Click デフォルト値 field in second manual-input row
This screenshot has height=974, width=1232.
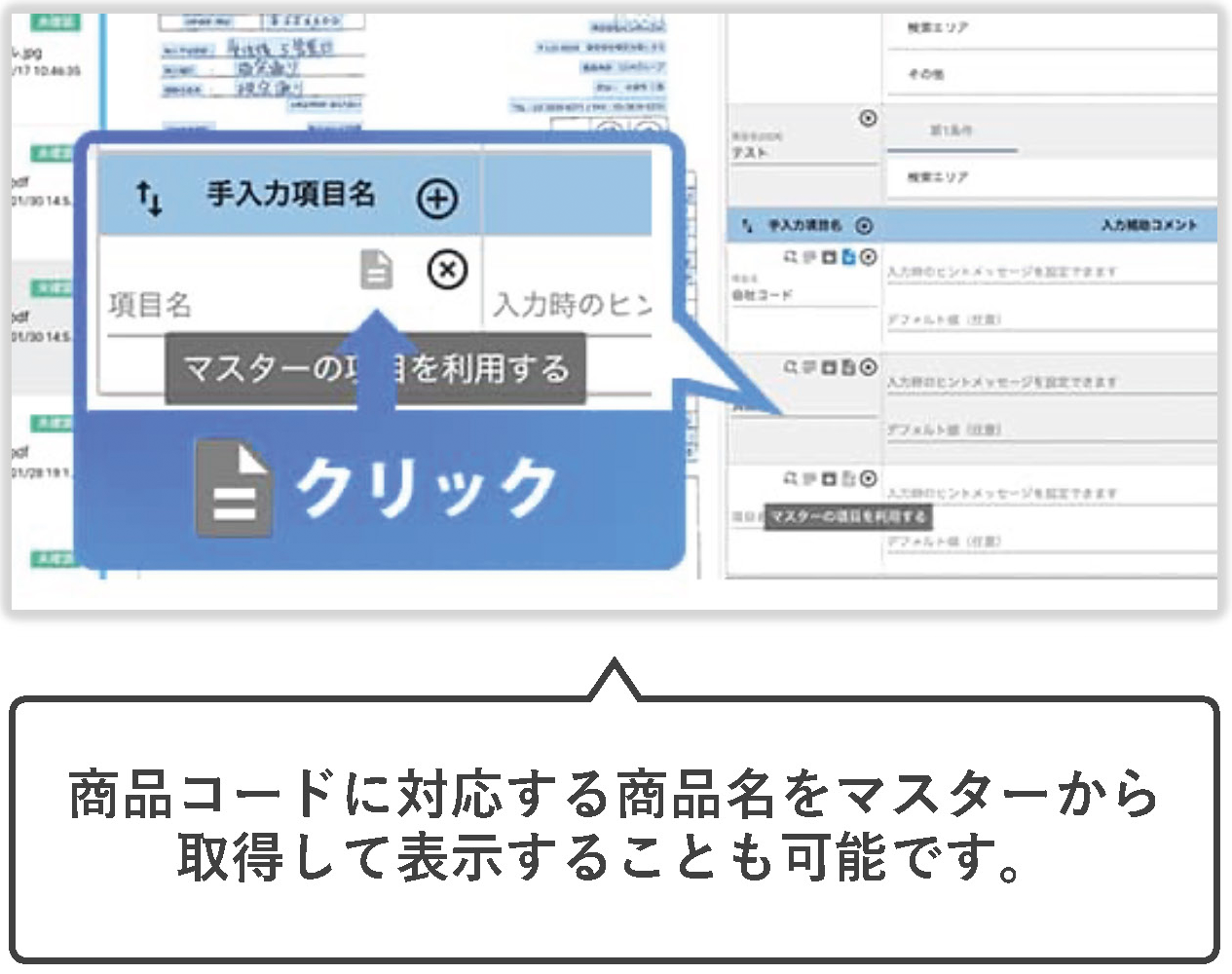click(x=1052, y=429)
